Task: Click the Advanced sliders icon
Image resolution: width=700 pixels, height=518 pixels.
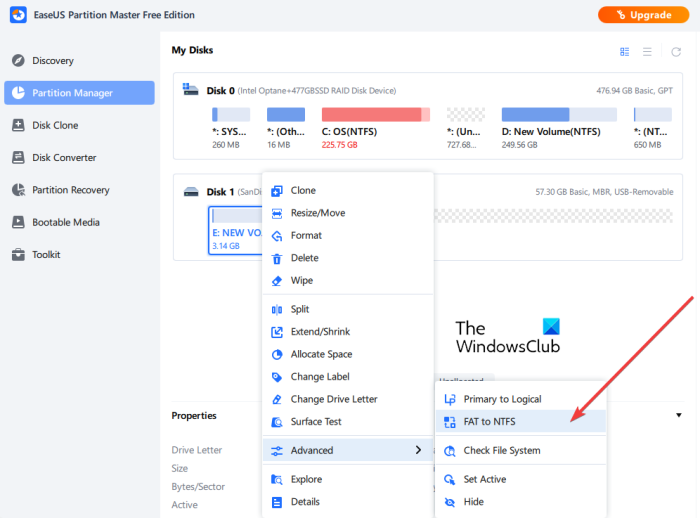Action: point(277,451)
